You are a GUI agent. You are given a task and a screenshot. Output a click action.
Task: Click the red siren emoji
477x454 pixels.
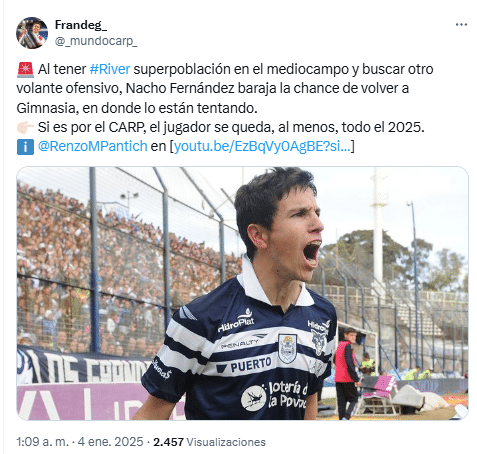click(x=25, y=70)
